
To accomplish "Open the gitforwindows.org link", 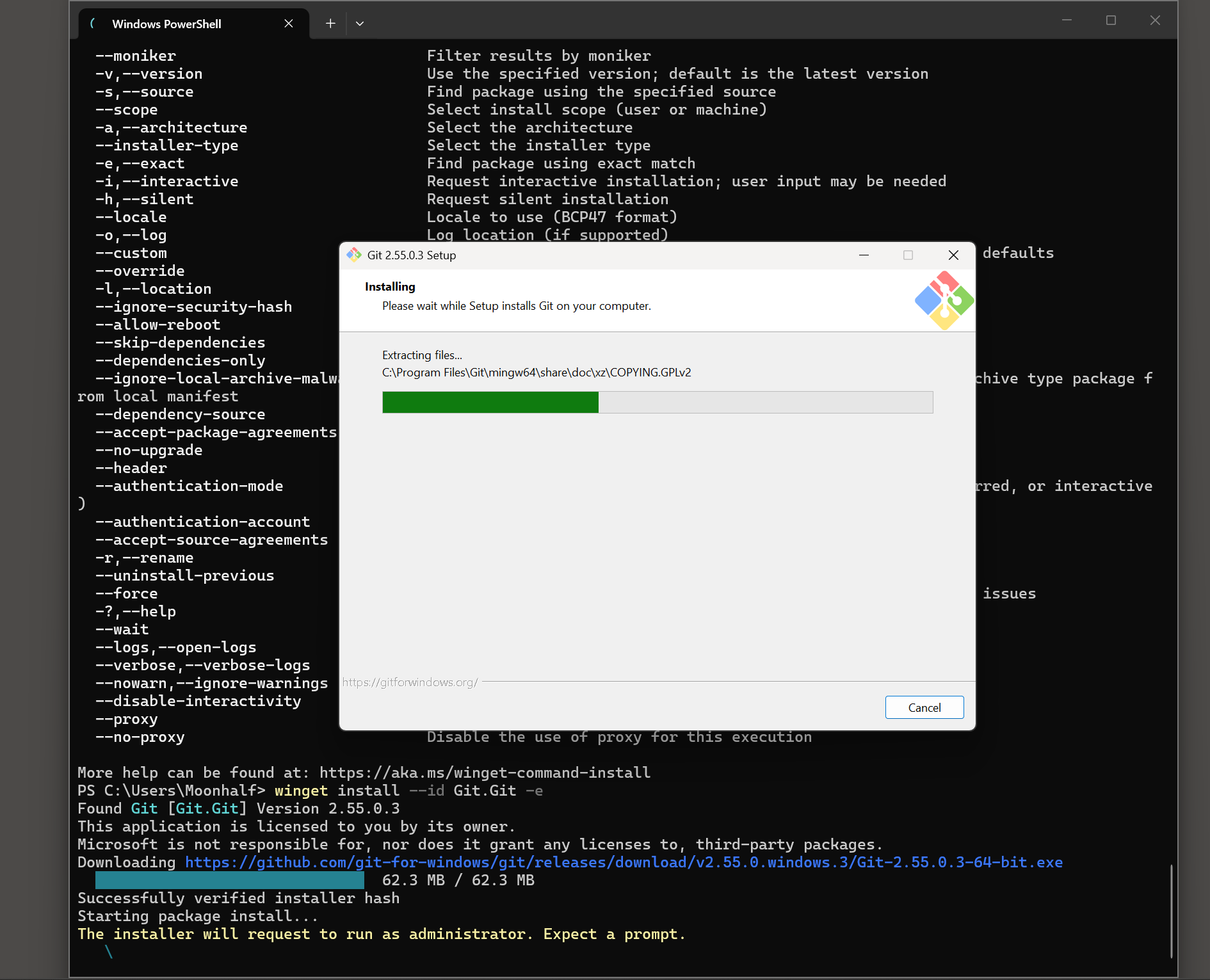I will click(x=410, y=682).
